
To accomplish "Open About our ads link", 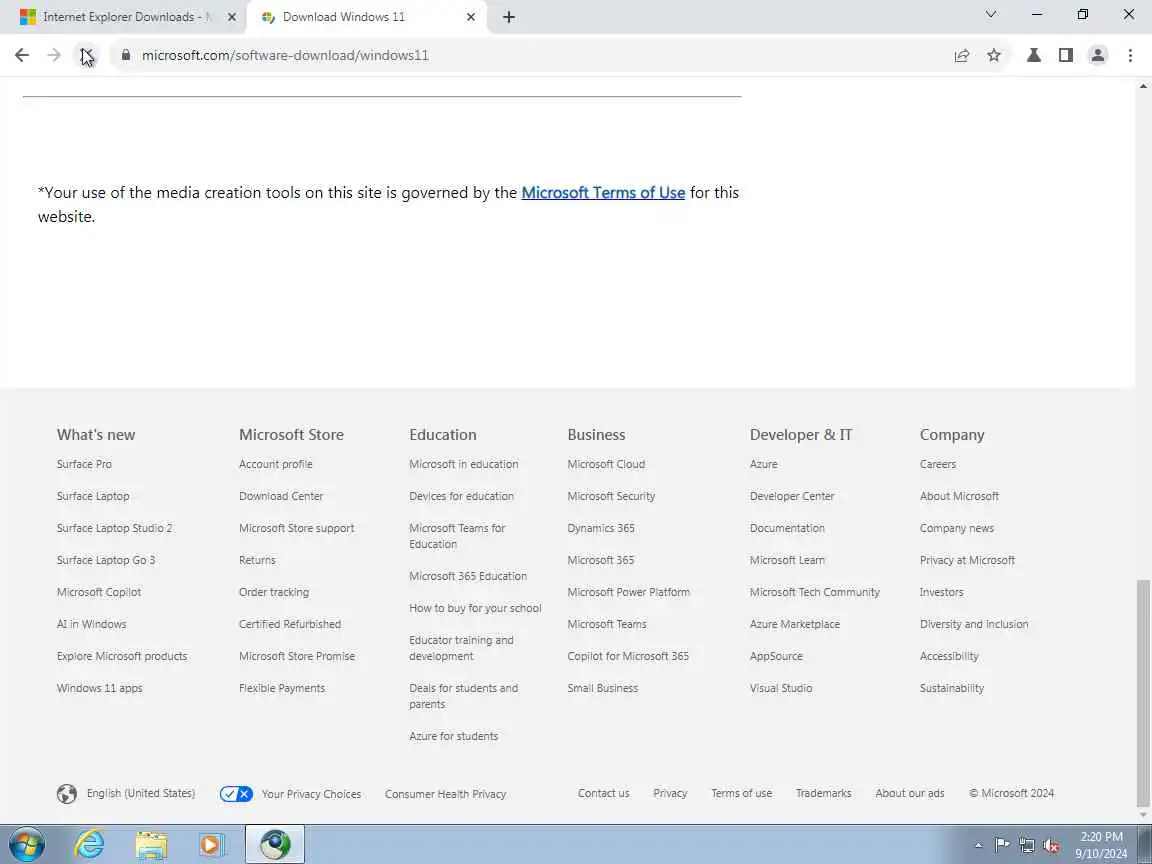I will click(x=910, y=793).
